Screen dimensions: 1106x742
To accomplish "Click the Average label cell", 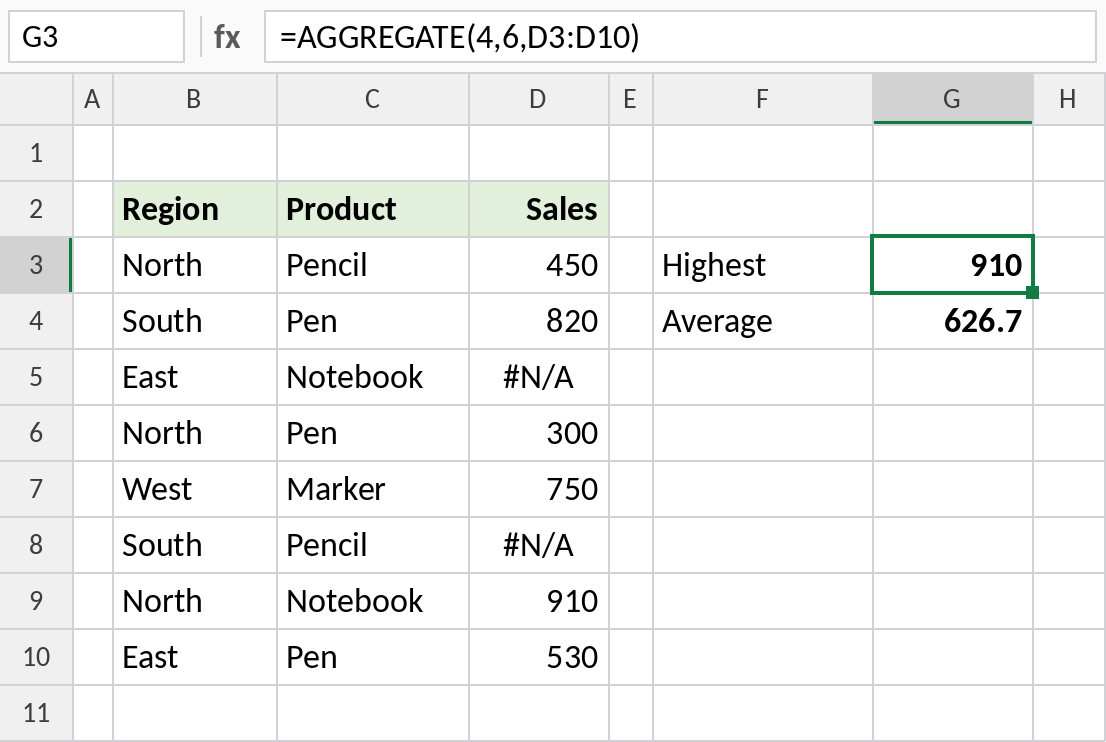I will [x=762, y=321].
